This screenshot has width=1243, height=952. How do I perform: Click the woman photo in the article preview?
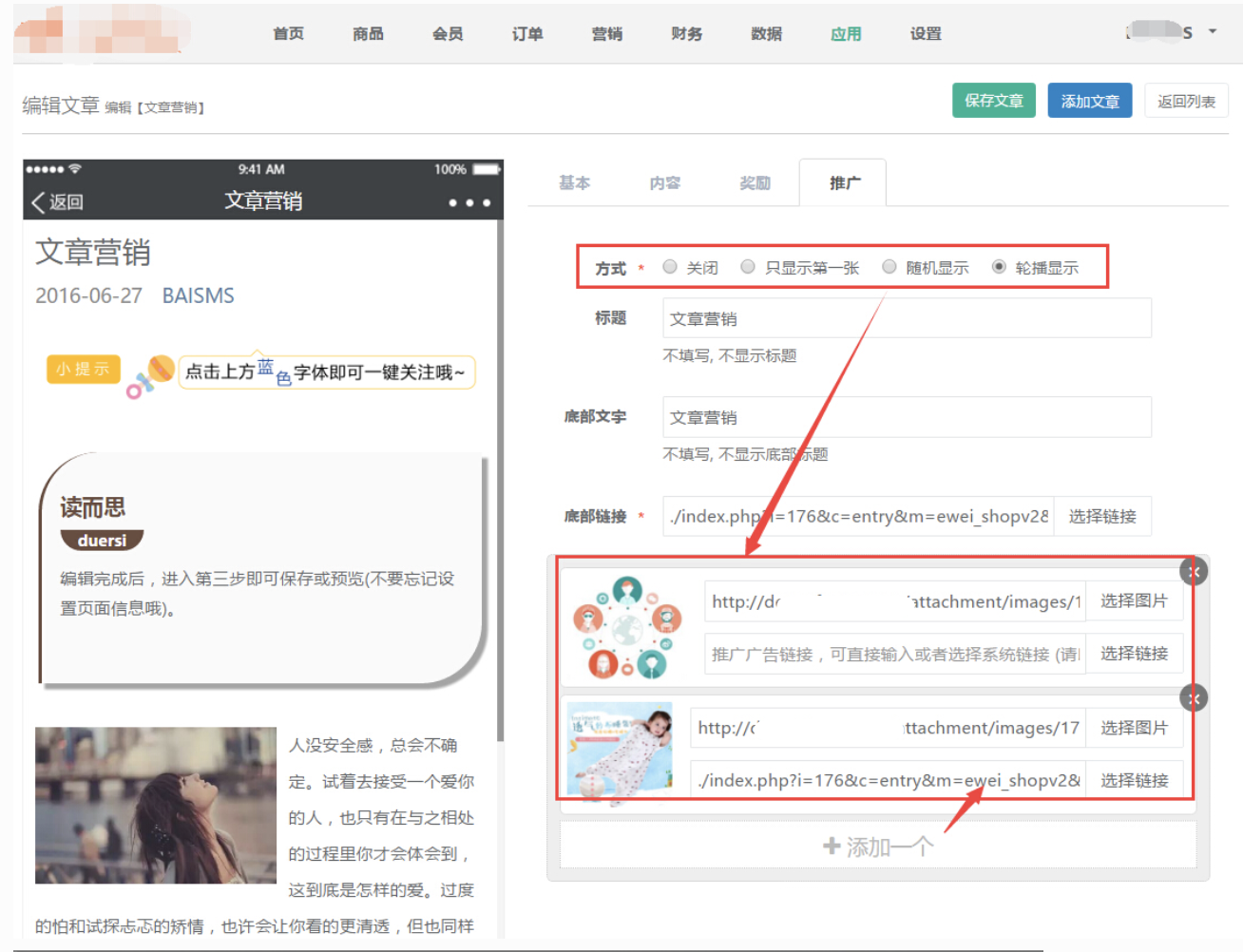click(156, 806)
